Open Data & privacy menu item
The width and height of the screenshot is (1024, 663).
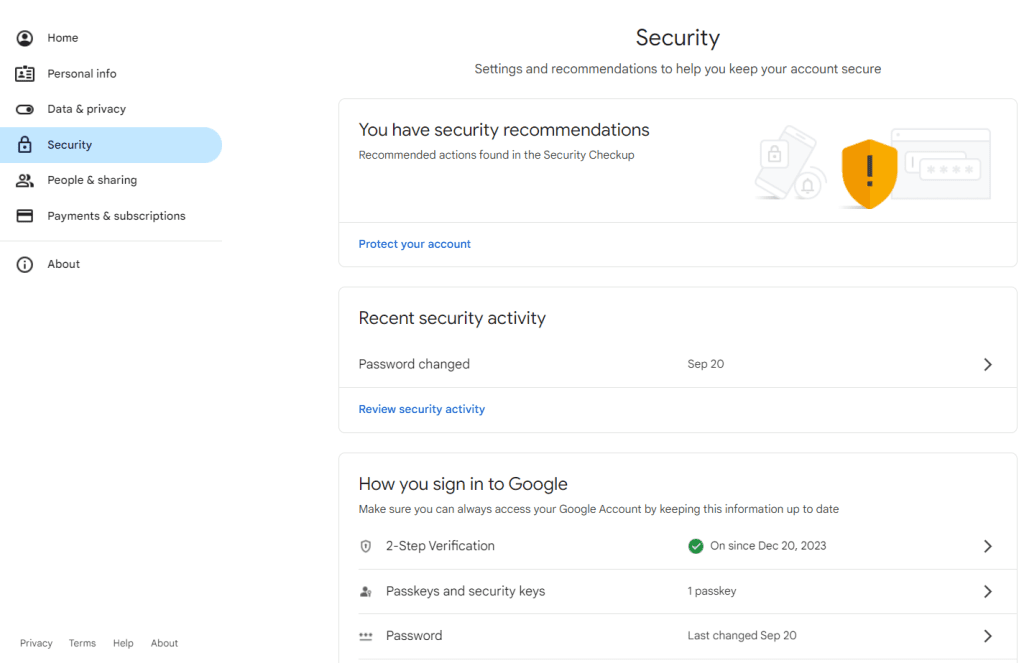[86, 109]
